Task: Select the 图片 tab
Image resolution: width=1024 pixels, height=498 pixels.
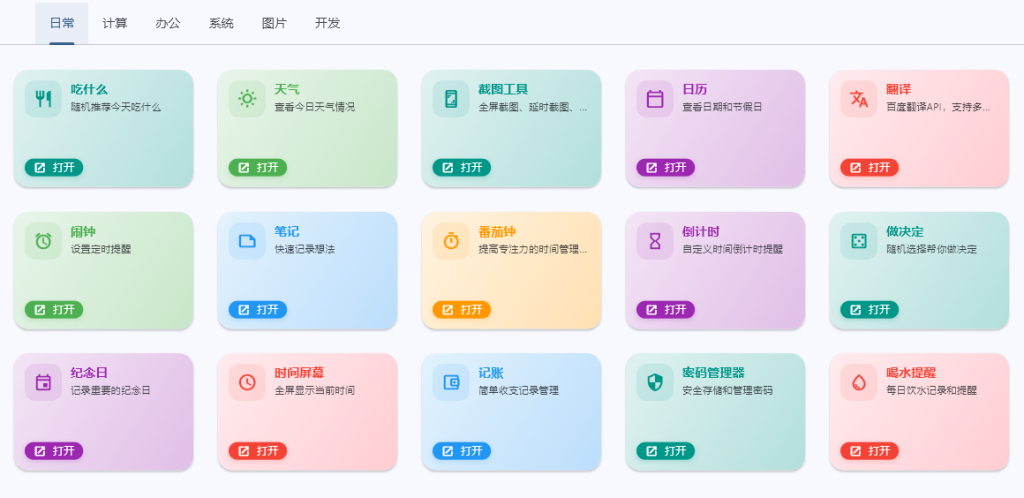Action: click(x=274, y=23)
